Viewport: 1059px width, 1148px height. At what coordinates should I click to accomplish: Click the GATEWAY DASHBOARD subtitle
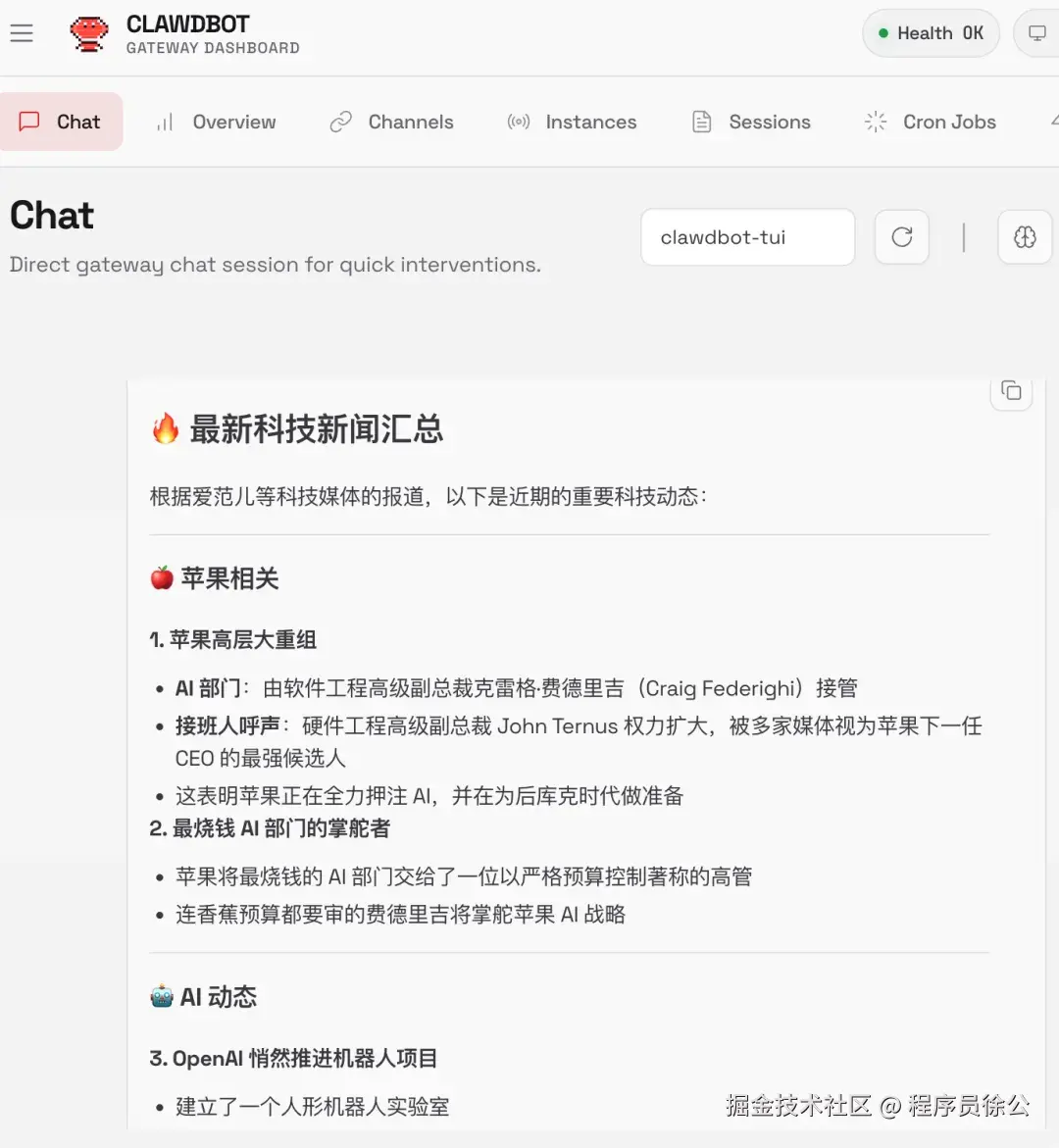(213, 48)
